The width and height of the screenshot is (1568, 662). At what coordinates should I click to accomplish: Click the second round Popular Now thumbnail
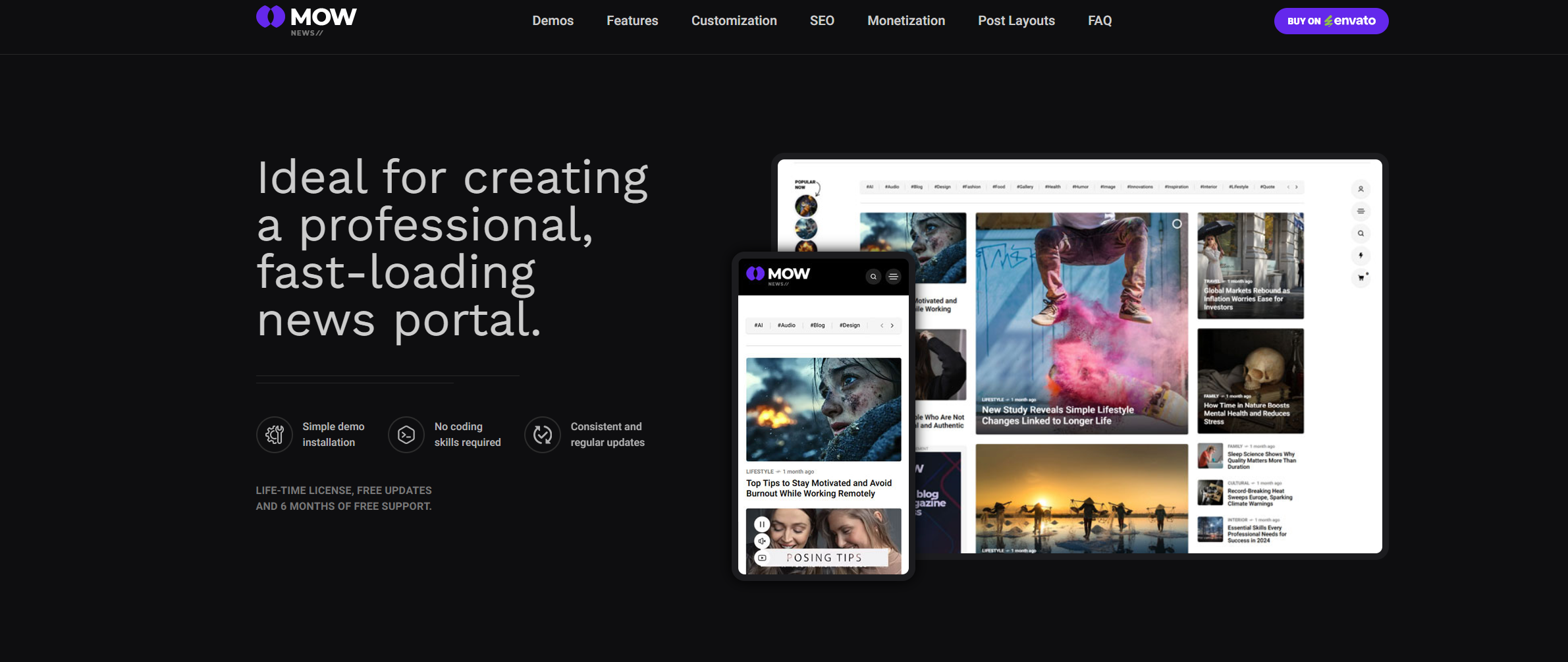(806, 229)
